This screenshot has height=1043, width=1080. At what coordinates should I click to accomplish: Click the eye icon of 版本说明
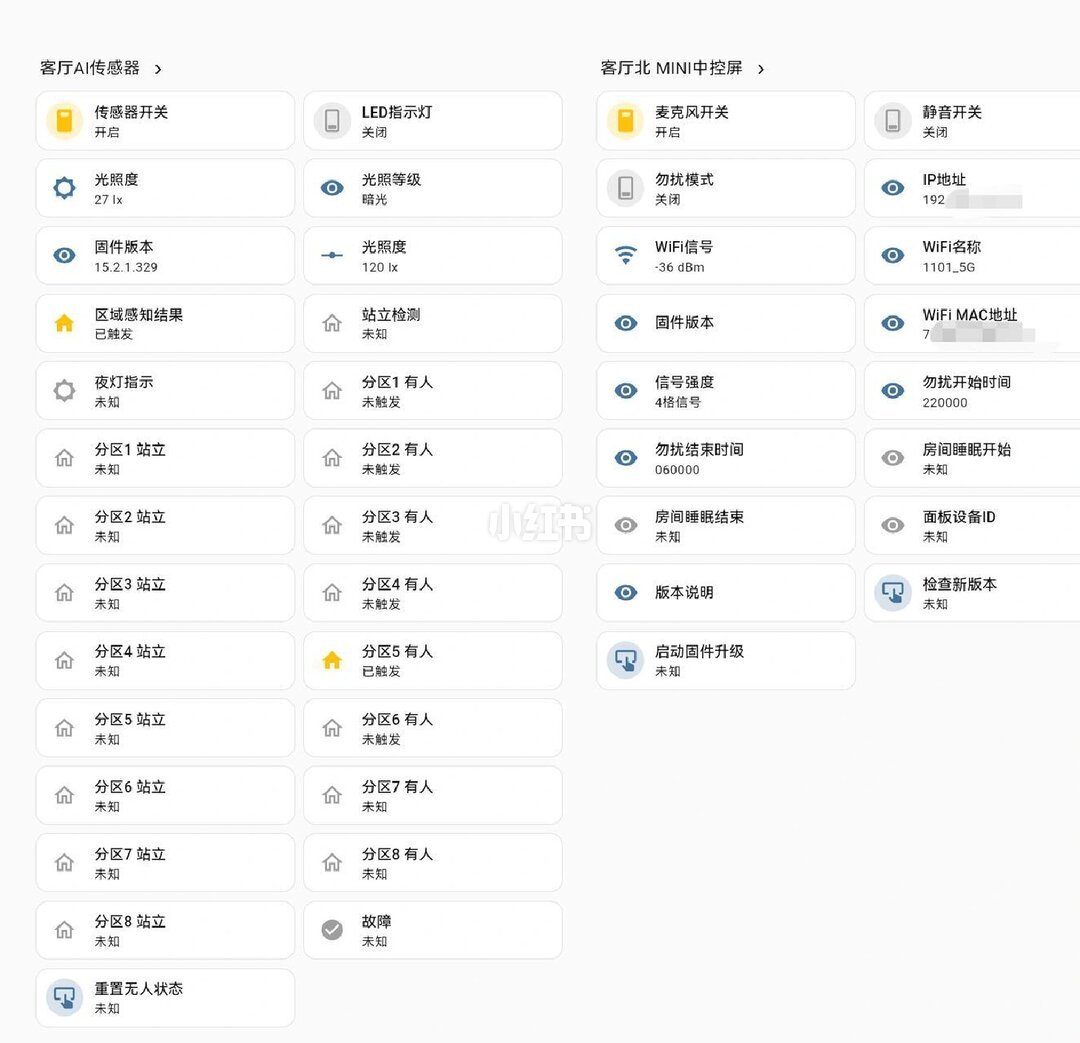pos(625,593)
